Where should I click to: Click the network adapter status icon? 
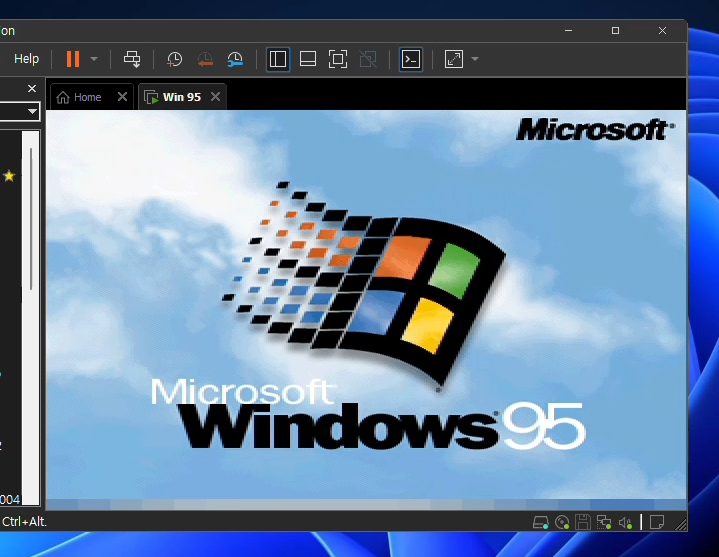(x=604, y=522)
